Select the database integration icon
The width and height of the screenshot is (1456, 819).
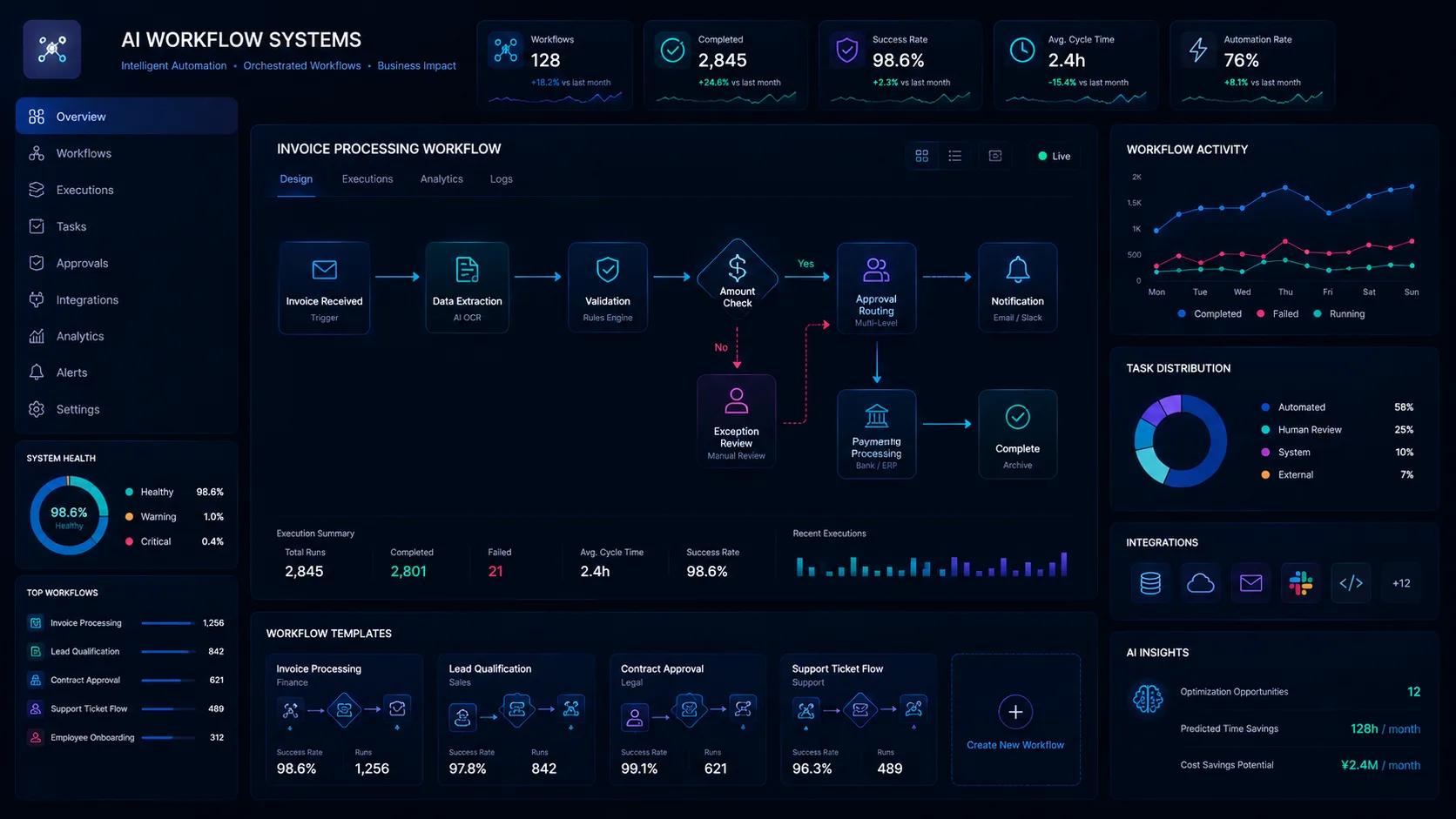click(x=1150, y=583)
